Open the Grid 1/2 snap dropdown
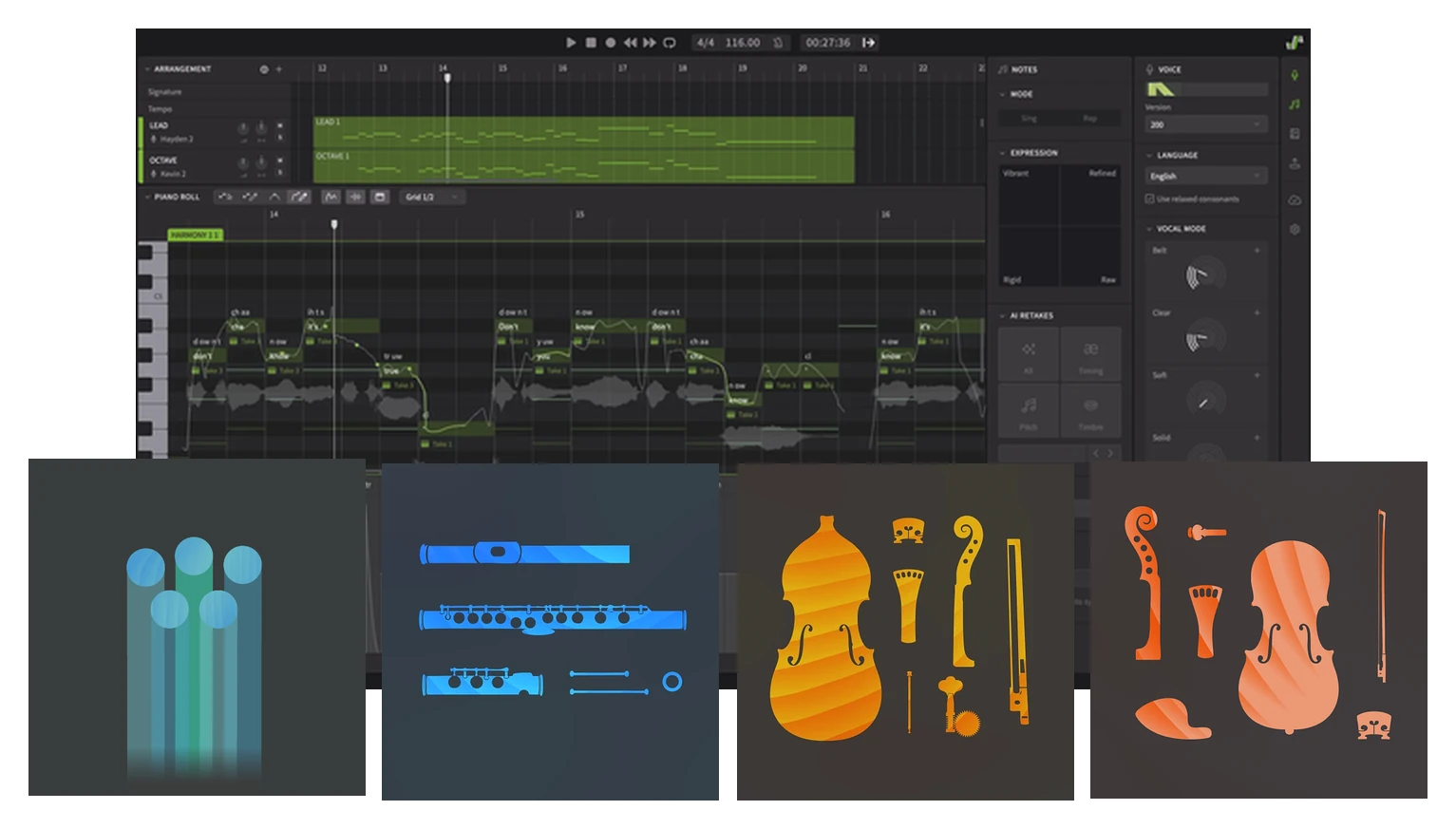This screenshot has width=1456, height=829. click(x=432, y=197)
